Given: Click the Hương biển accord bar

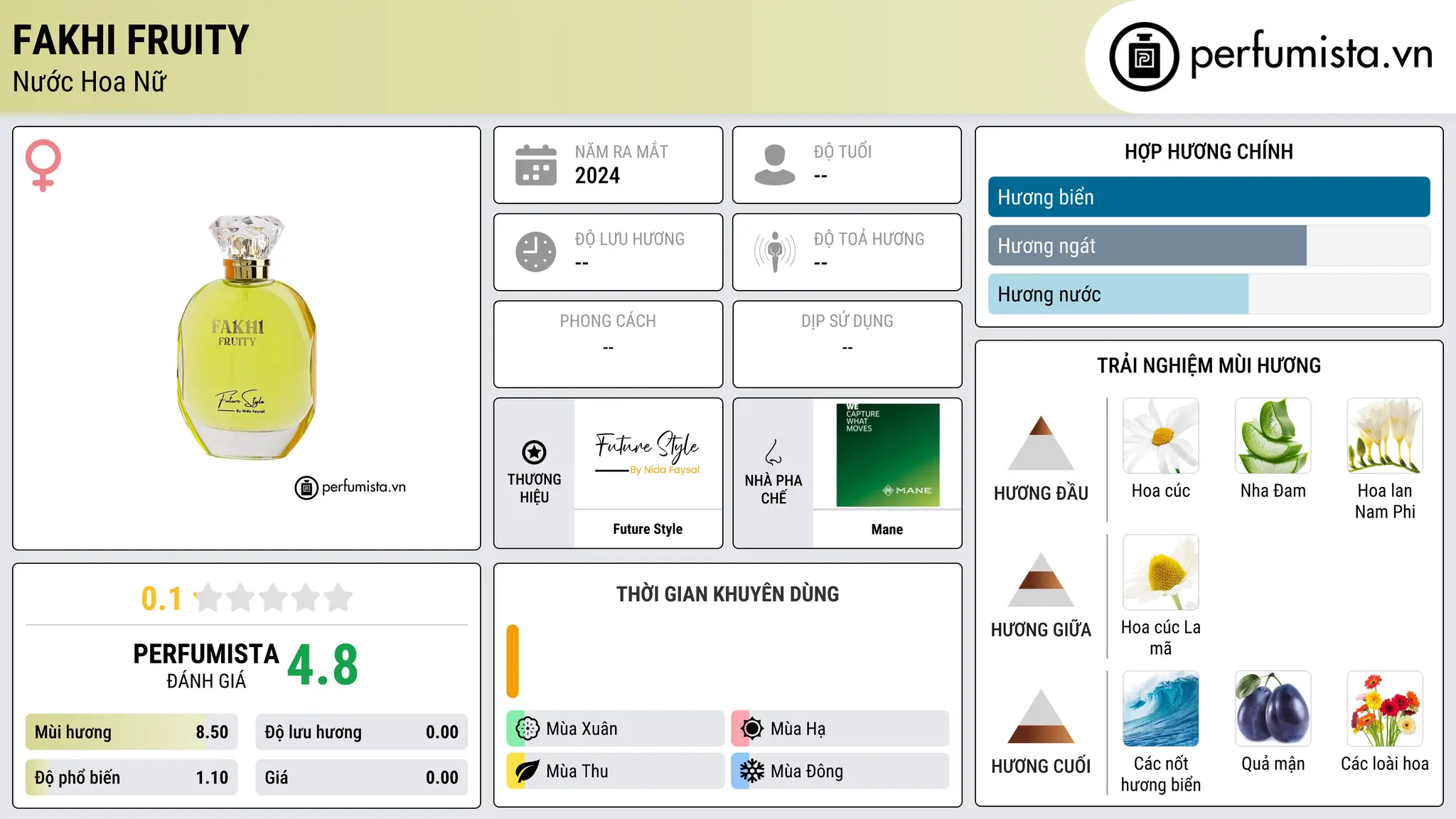Looking at the screenshot, I should point(1209,197).
